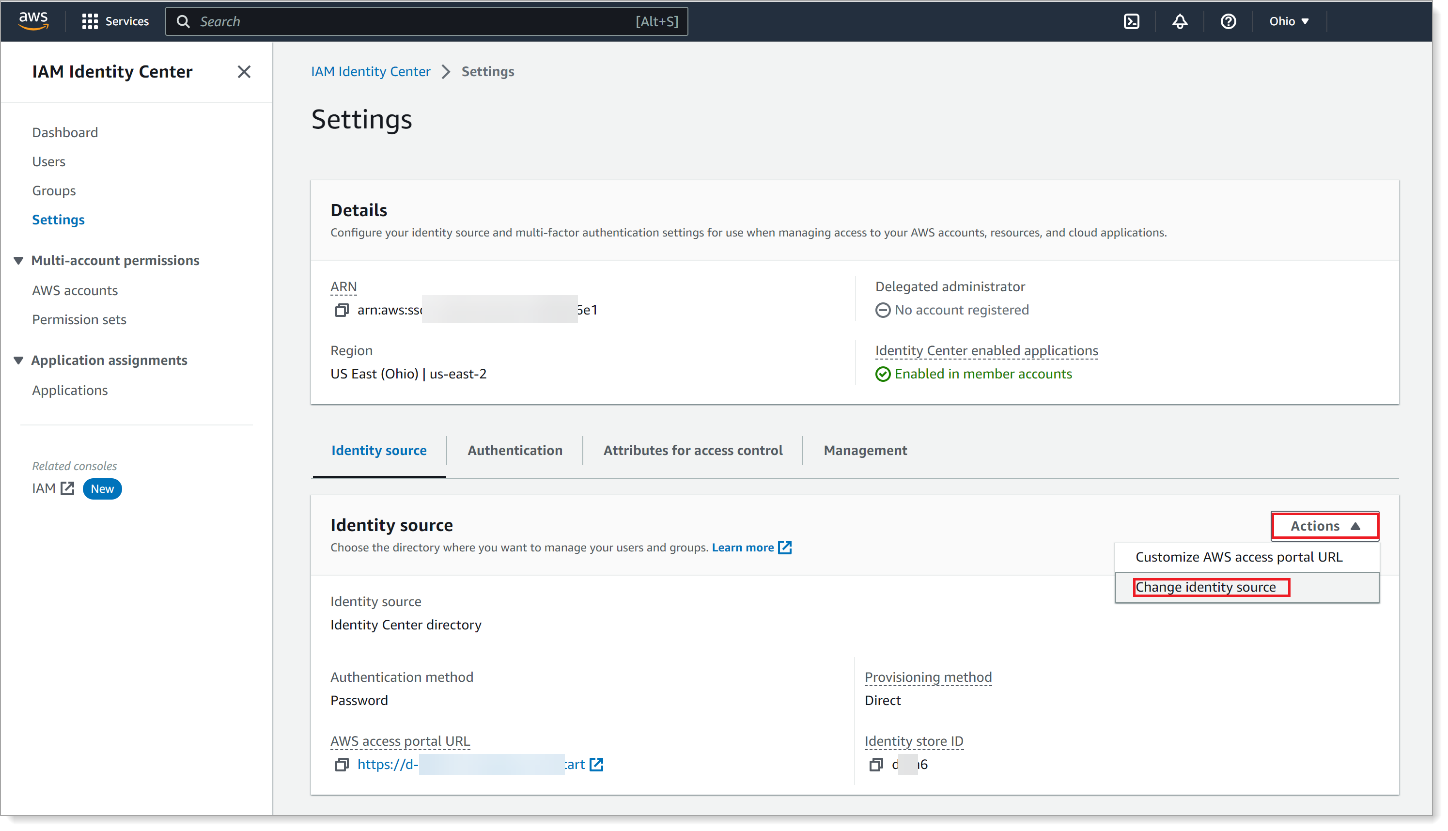Viewport: 1448px width, 831px height.
Task: Click the Password authentication method value
Action: (359, 700)
